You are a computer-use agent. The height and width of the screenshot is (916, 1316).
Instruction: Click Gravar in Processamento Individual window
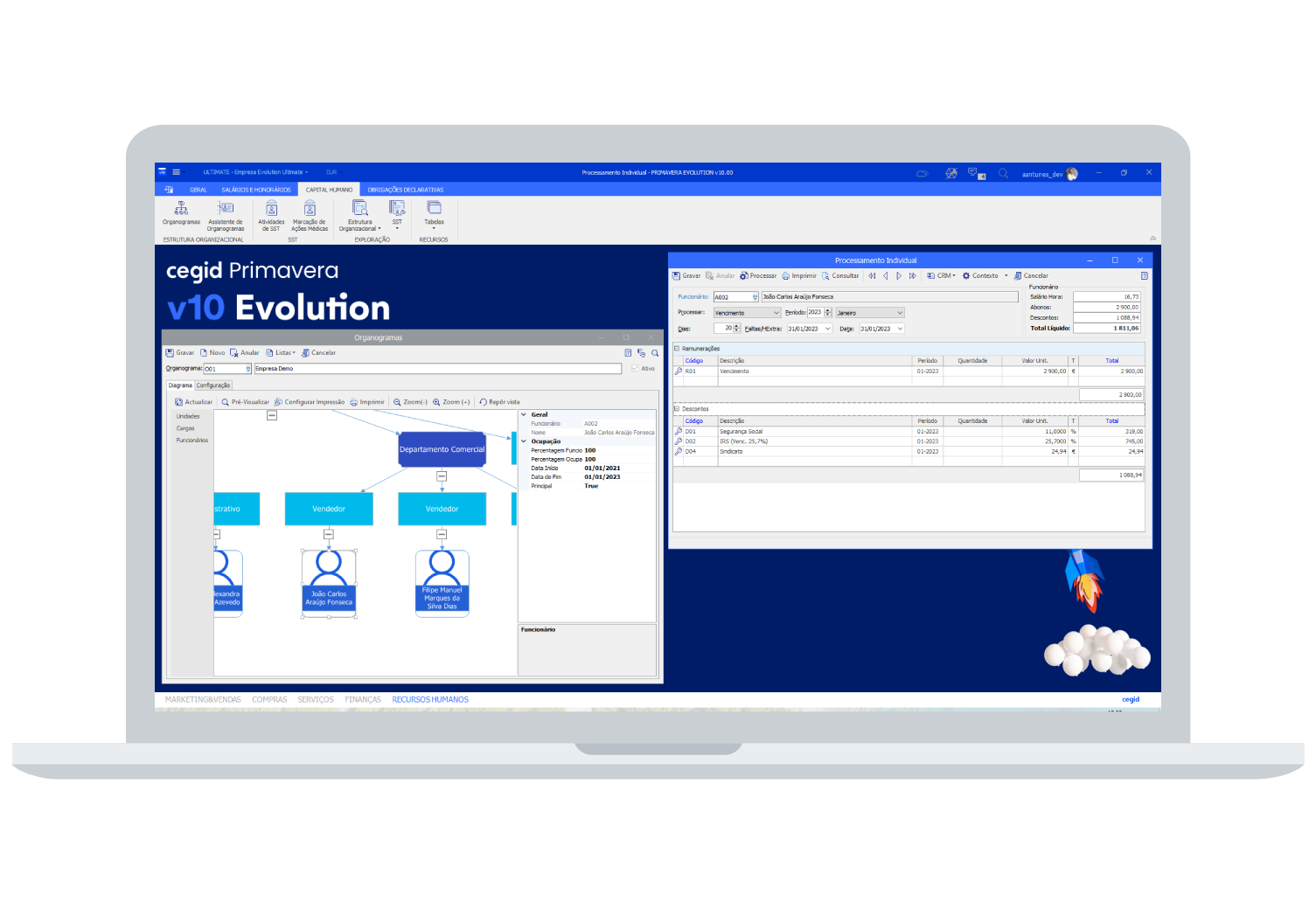(x=686, y=276)
